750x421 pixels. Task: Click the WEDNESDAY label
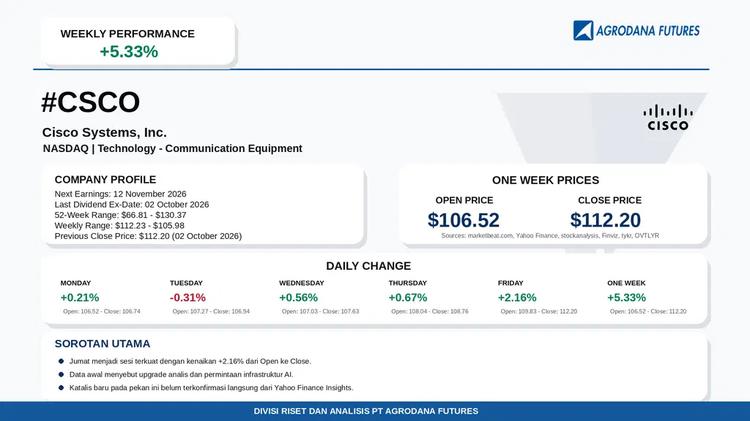coord(301,283)
